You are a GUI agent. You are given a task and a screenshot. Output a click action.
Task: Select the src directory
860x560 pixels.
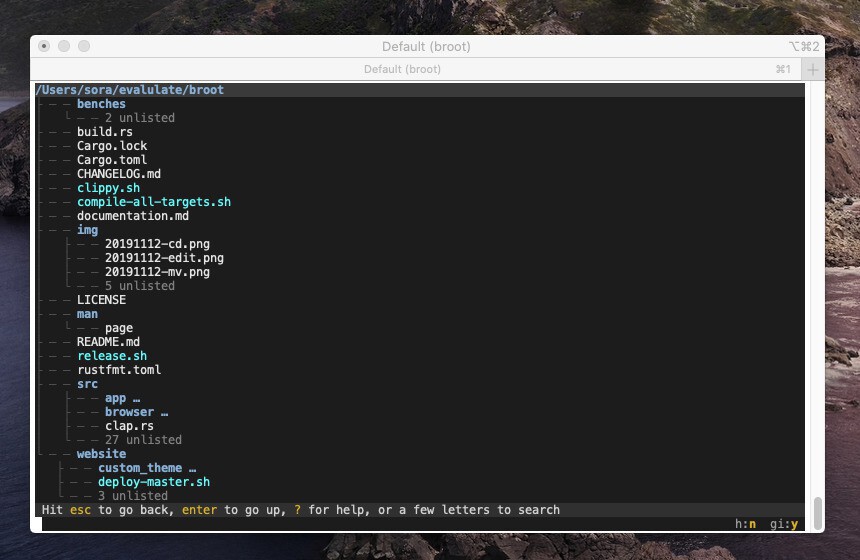click(87, 384)
